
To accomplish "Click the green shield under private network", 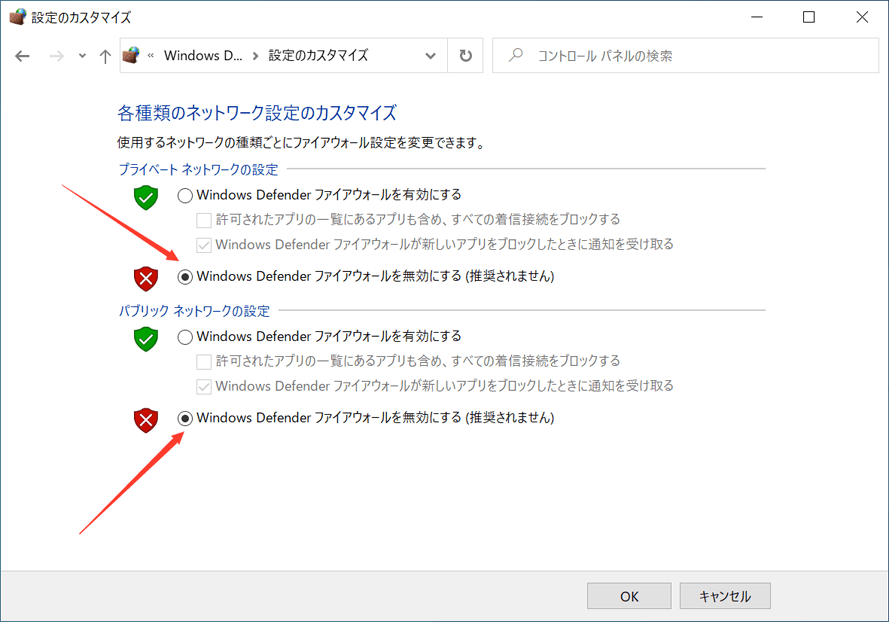I will point(146,197).
